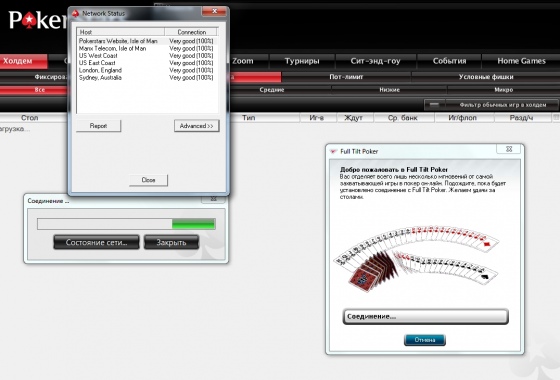Select the Home Games tab
560x380 pixels.
(521, 61)
